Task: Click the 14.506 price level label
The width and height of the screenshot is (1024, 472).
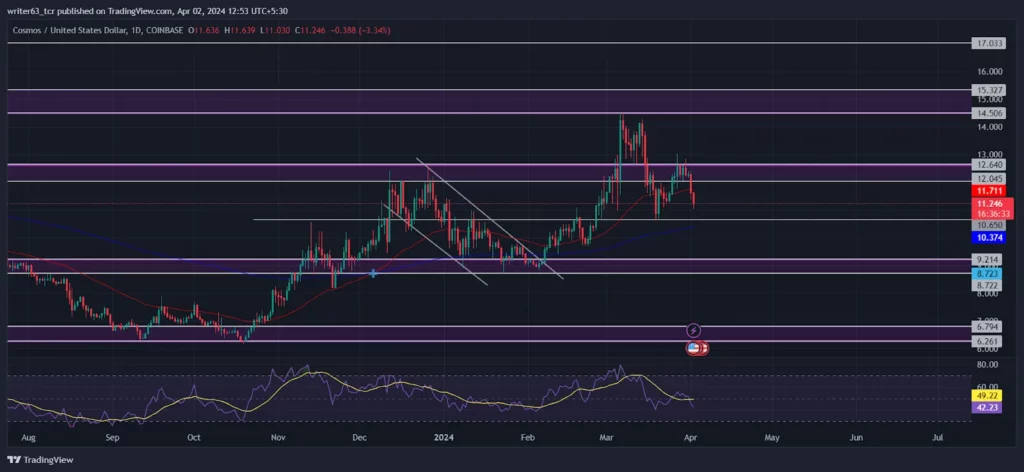Action: coord(987,113)
